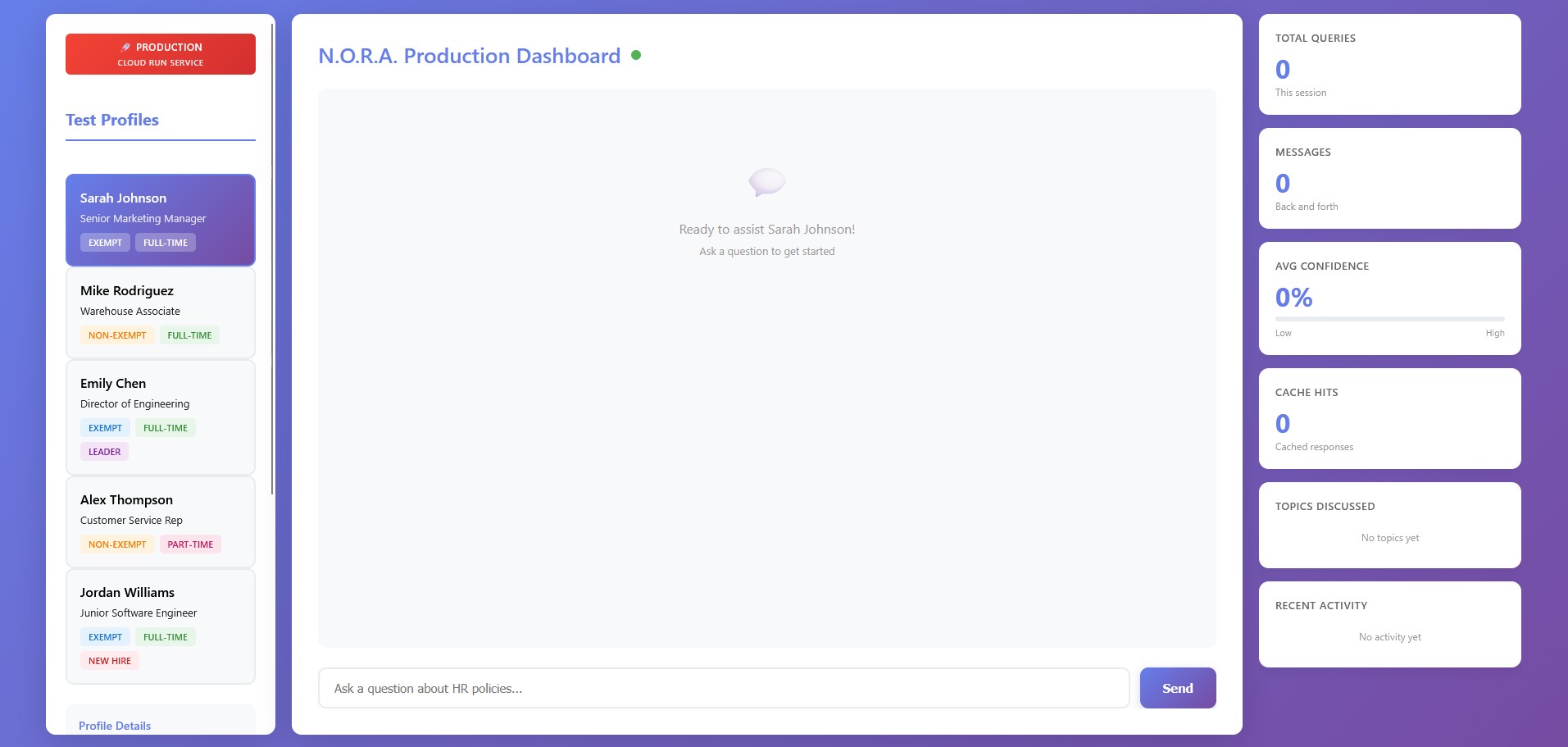Click the chat bubble placeholder icon
The height and width of the screenshot is (747, 1568).
click(x=766, y=182)
